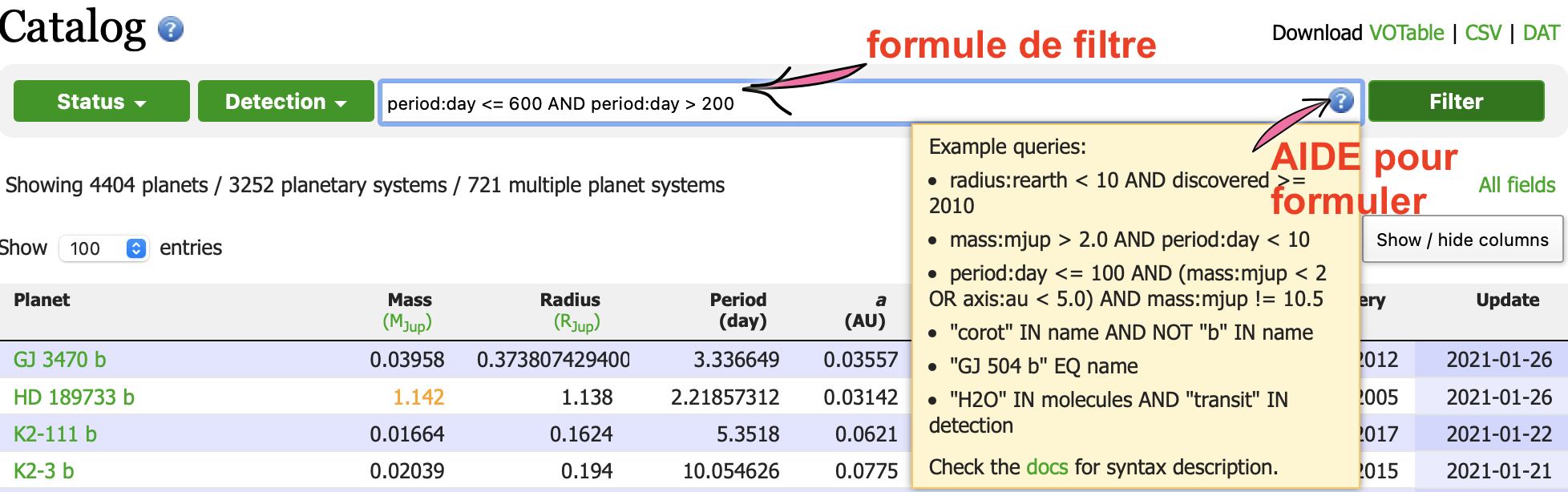The image size is (1568, 492).
Task: Sort table by Period (day) column header
Action: [x=738, y=310]
